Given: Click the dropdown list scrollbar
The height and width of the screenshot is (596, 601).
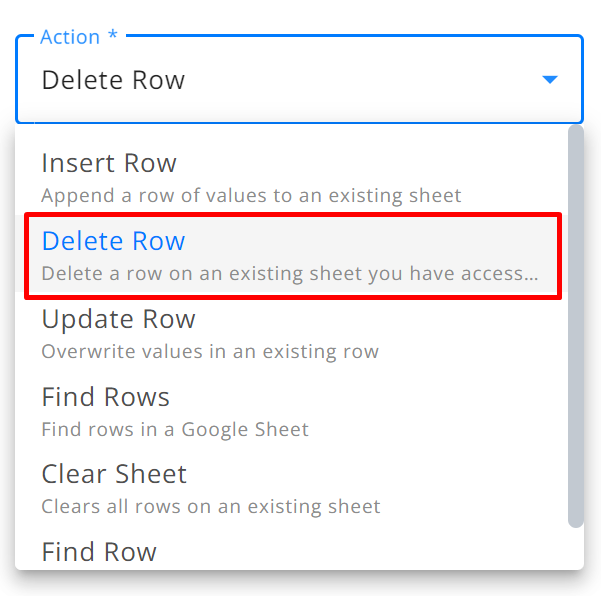Looking at the screenshot, I should coord(576,326).
